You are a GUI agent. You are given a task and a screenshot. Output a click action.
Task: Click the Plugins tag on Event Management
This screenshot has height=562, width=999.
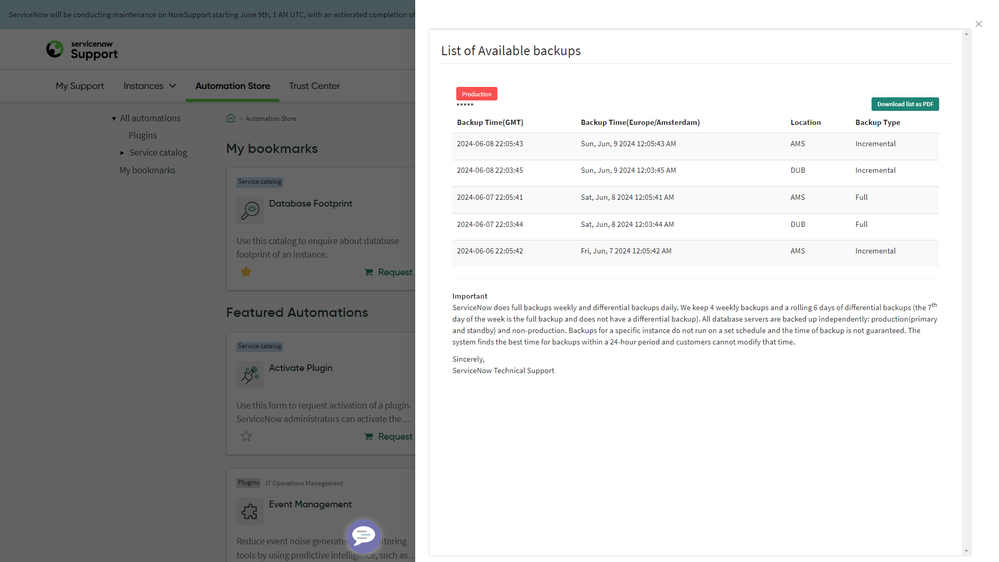pyautogui.click(x=248, y=483)
